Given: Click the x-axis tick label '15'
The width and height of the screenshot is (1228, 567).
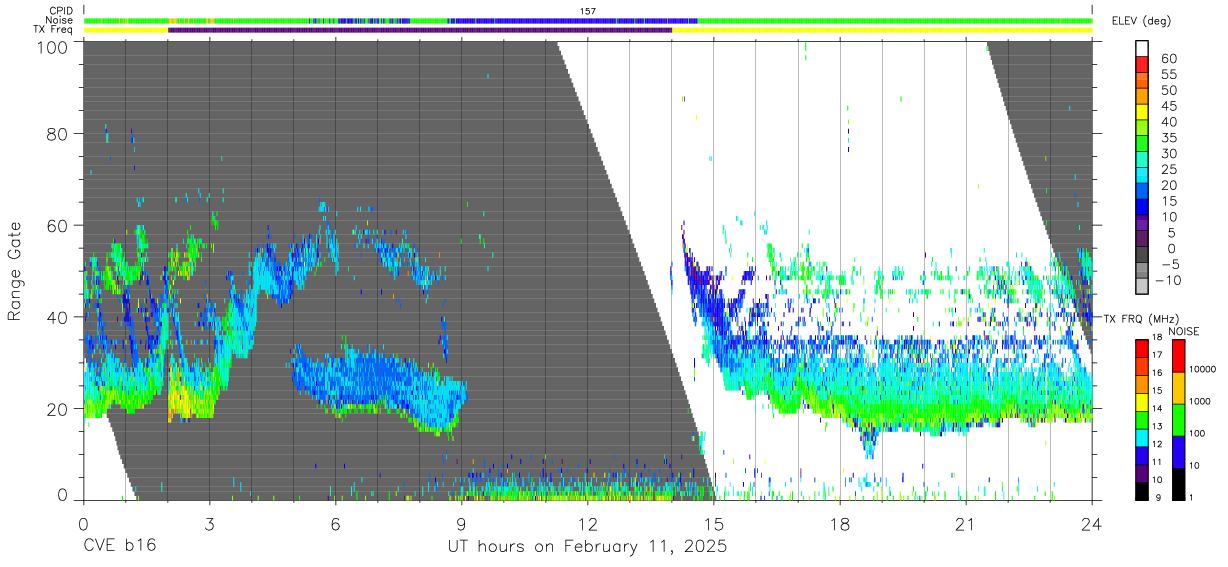Looking at the screenshot, I should 713,524.
